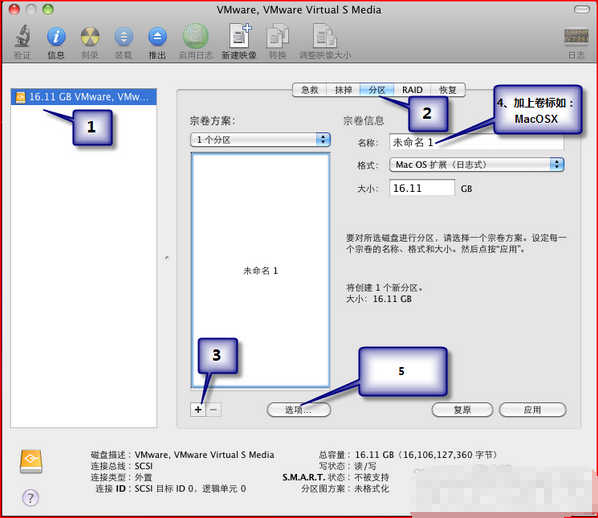Expand the format dropdown Mac OS 扩展
This screenshot has width=598, height=518.
(476, 165)
